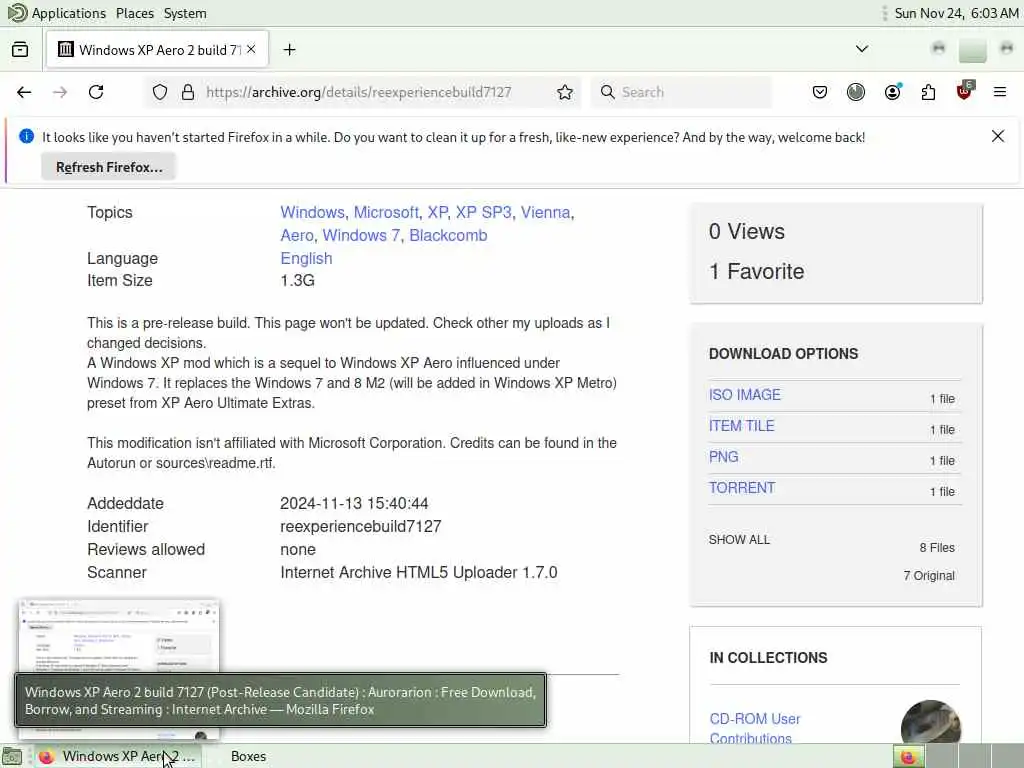Click the show desktop icon in taskbar
1024x768 pixels.
point(12,756)
